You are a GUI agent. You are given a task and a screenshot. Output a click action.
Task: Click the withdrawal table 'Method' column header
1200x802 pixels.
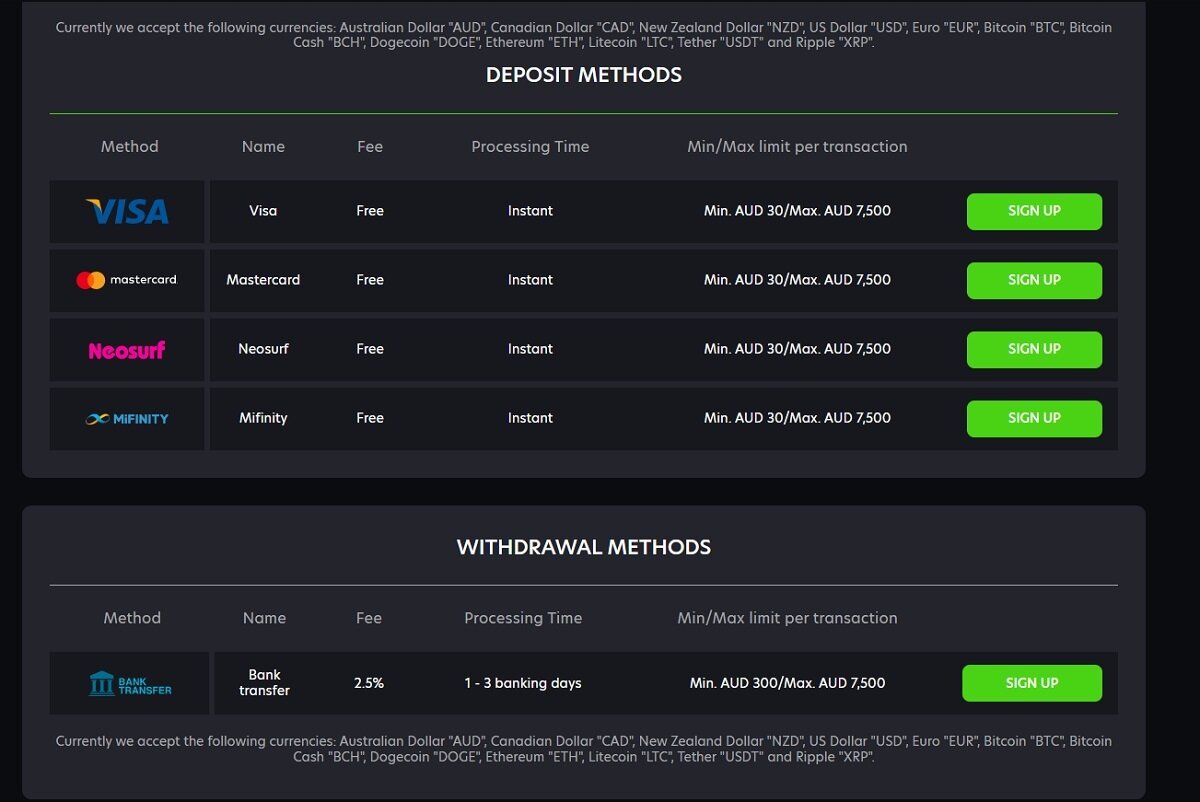pyautogui.click(x=132, y=618)
